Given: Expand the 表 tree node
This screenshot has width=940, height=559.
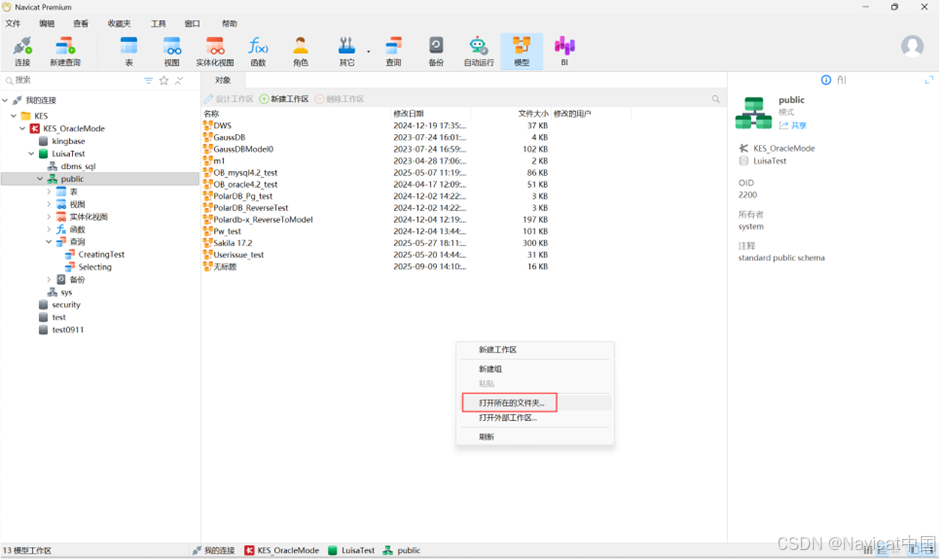Looking at the screenshot, I should point(49,191).
